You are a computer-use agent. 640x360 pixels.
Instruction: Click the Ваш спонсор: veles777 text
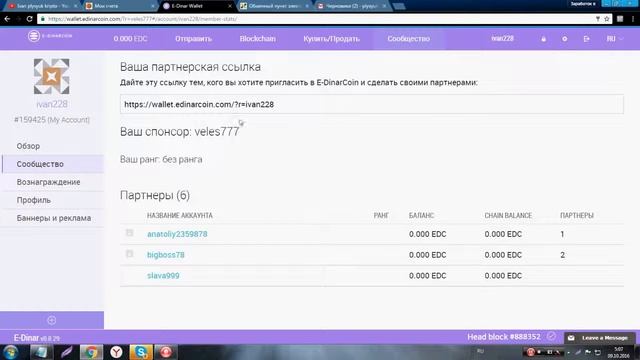click(x=180, y=132)
